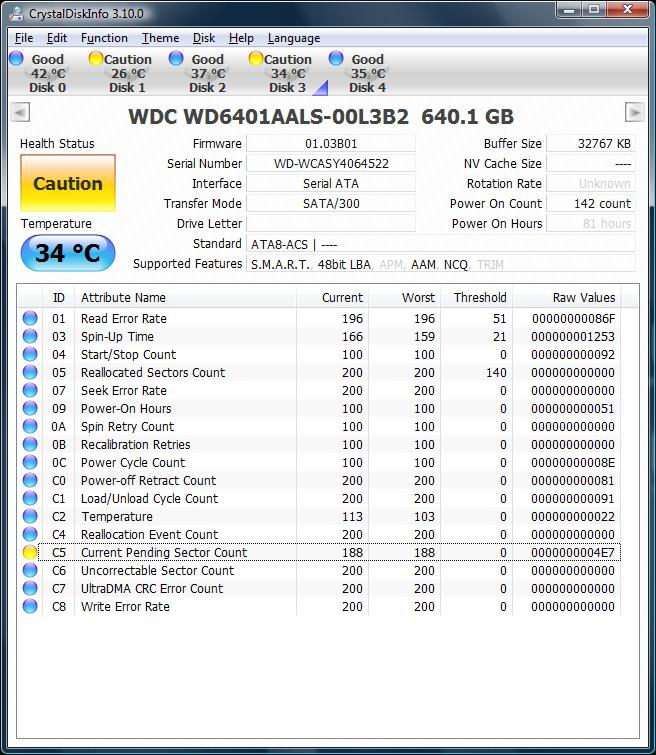Image resolution: width=656 pixels, height=755 pixels.
Task: Click blue status icon for Read Error Rate
Action: tap(30, 318)
